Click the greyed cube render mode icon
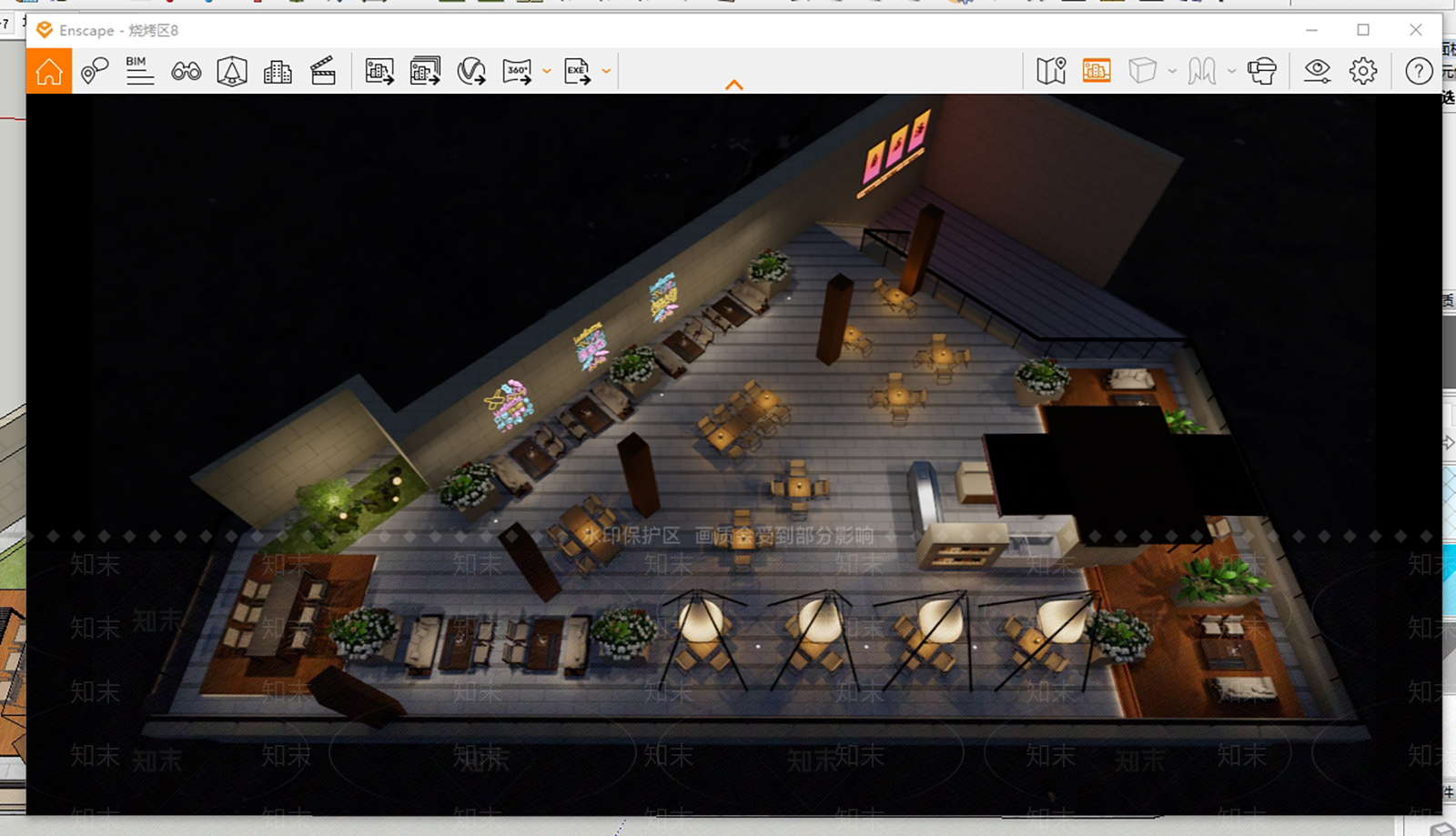The image size is (1456, 836). [x=1142, y=70]
